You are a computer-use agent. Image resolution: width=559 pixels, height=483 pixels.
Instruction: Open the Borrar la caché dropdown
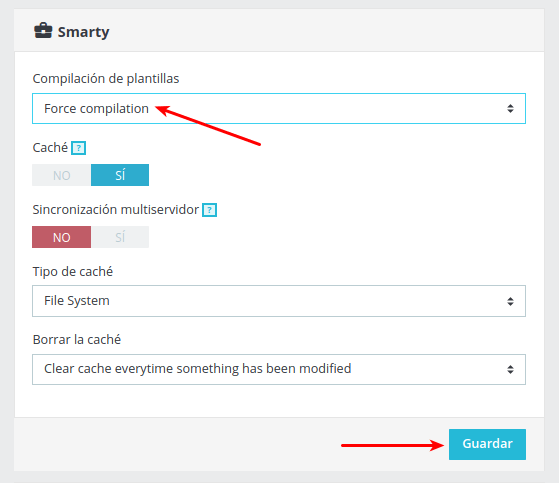point(279,369)
